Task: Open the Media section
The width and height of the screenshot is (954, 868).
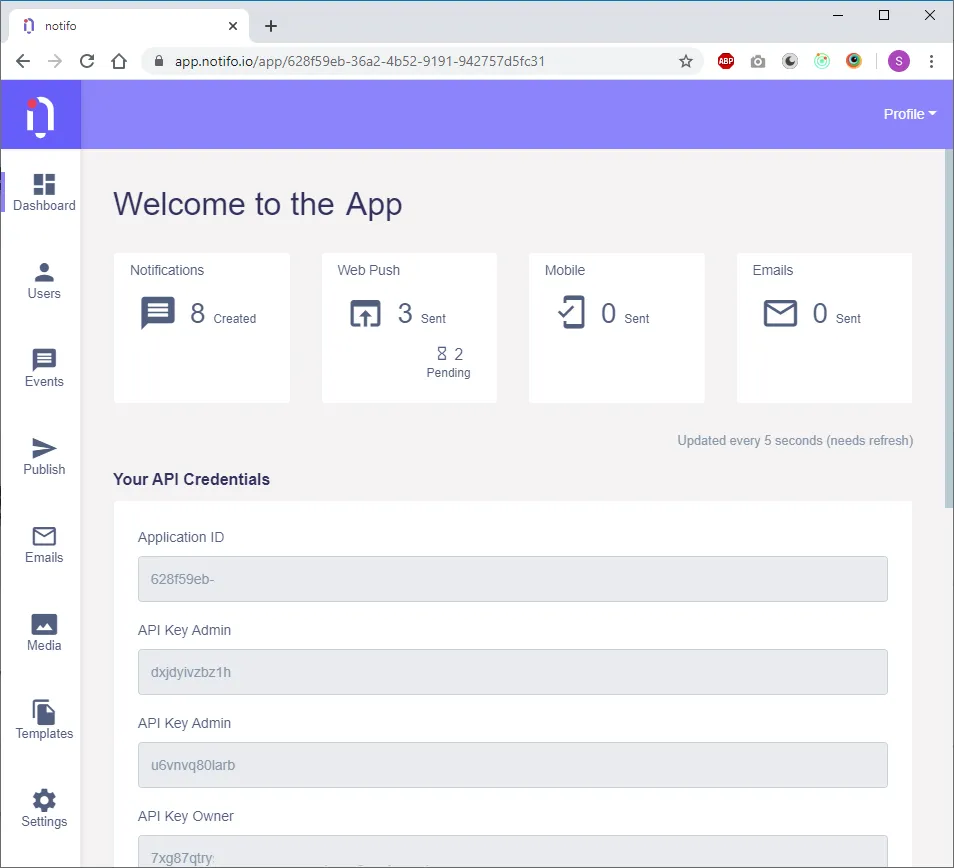Action: (x=44, y=633)
